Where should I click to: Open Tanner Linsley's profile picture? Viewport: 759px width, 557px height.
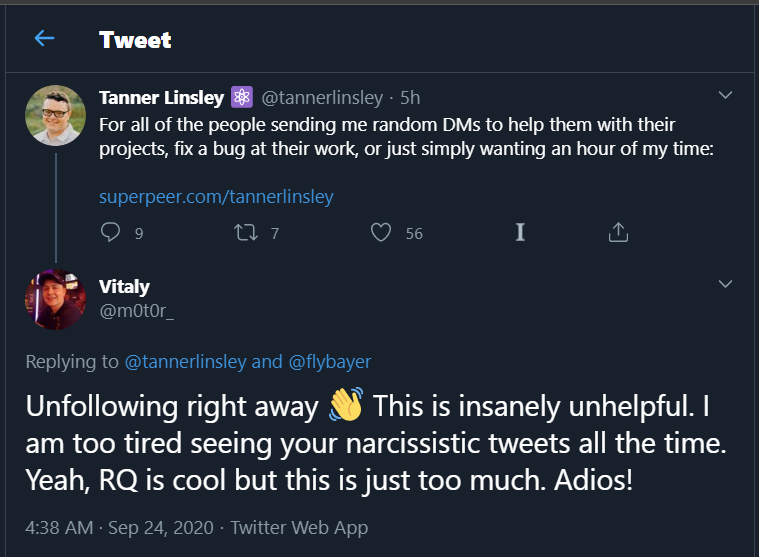[x=55, y=115]
